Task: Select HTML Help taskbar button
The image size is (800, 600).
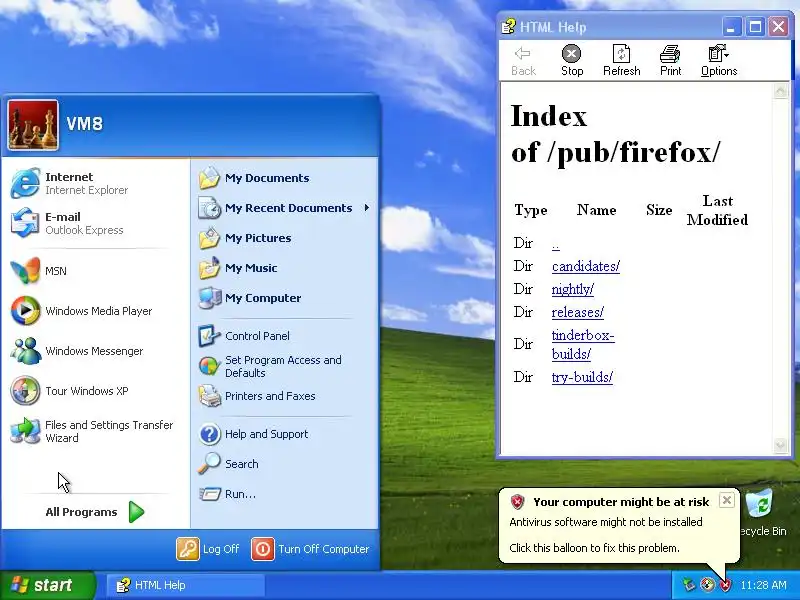Action: (185, 585)
